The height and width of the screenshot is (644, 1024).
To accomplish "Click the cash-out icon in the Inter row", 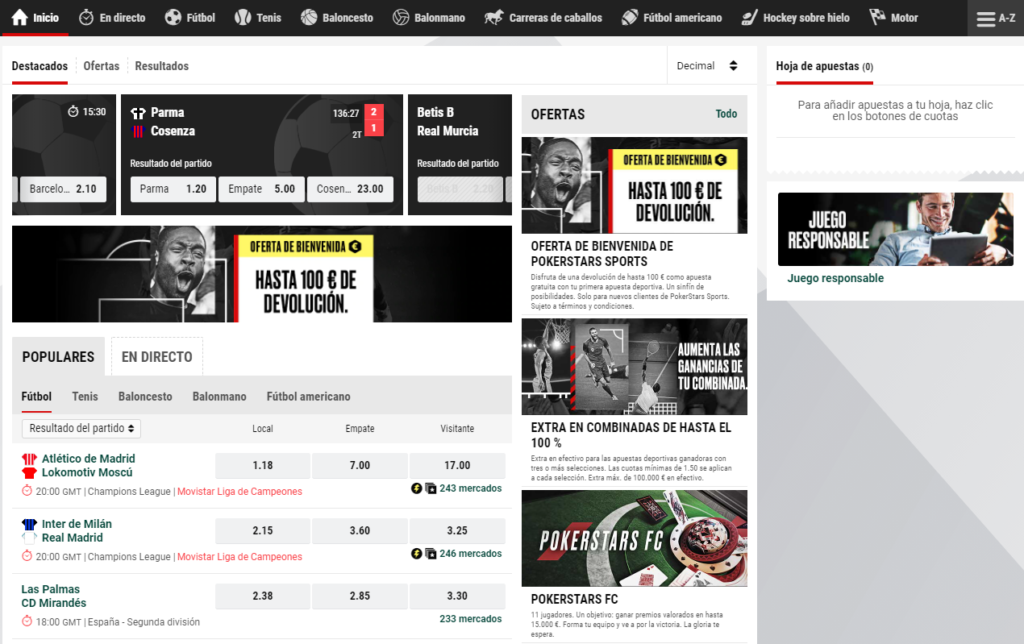I will coord(417,554).
